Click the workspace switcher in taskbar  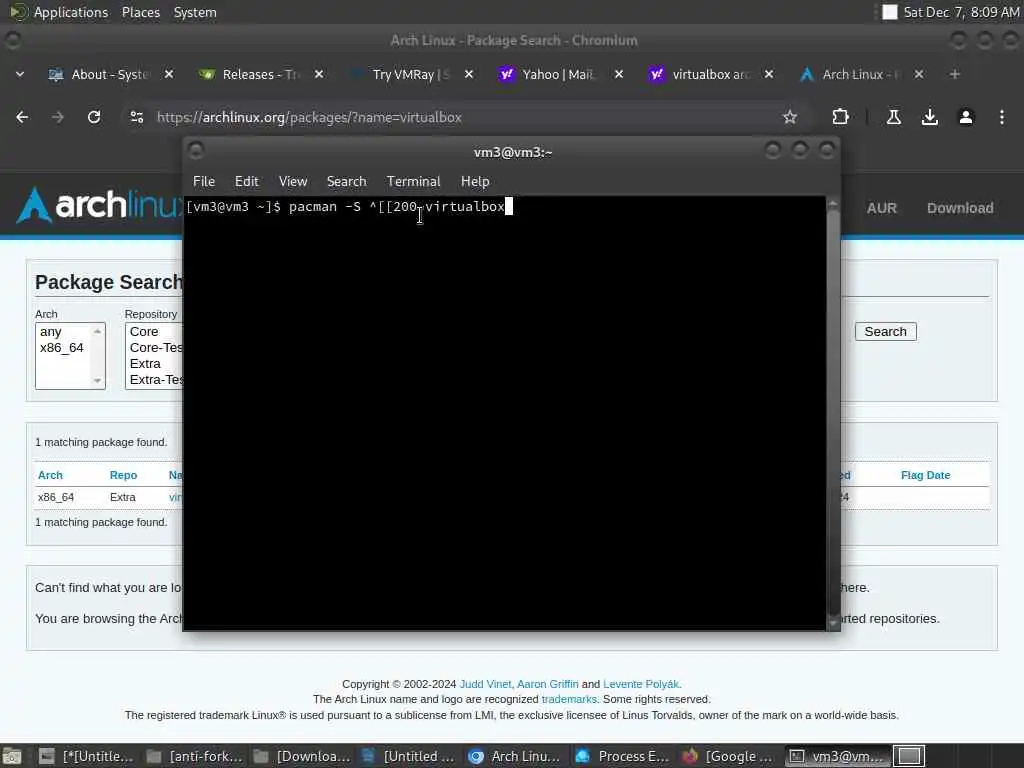point(909,756)
